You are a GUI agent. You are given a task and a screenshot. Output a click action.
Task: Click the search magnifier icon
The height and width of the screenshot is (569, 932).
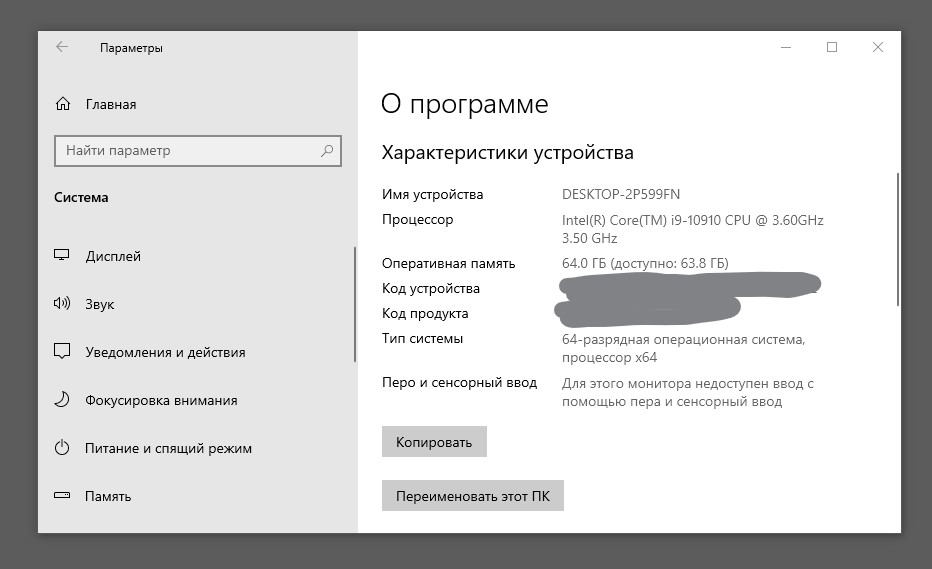point(327,151)
